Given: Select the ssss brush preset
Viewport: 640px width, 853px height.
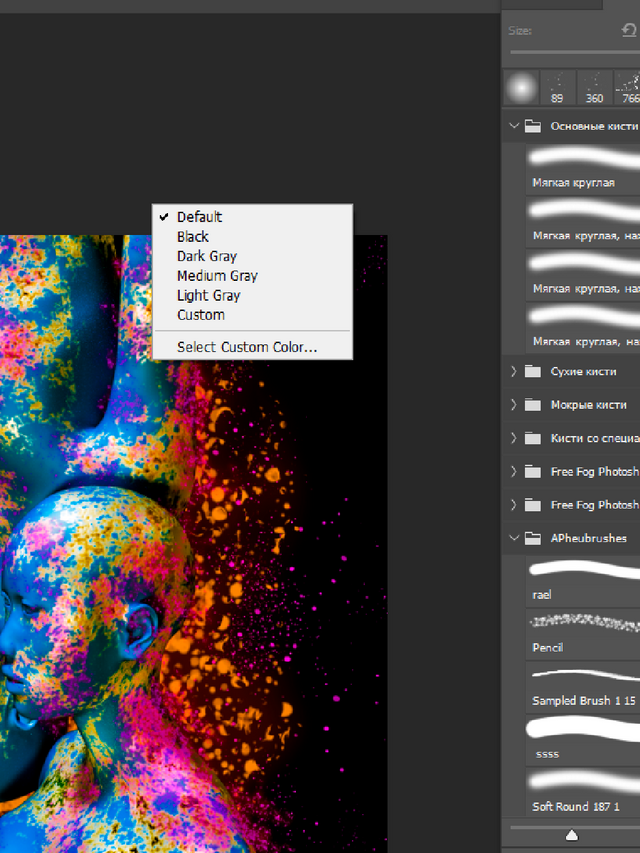Looking at the screenshot, I should [x=583, y=740].
